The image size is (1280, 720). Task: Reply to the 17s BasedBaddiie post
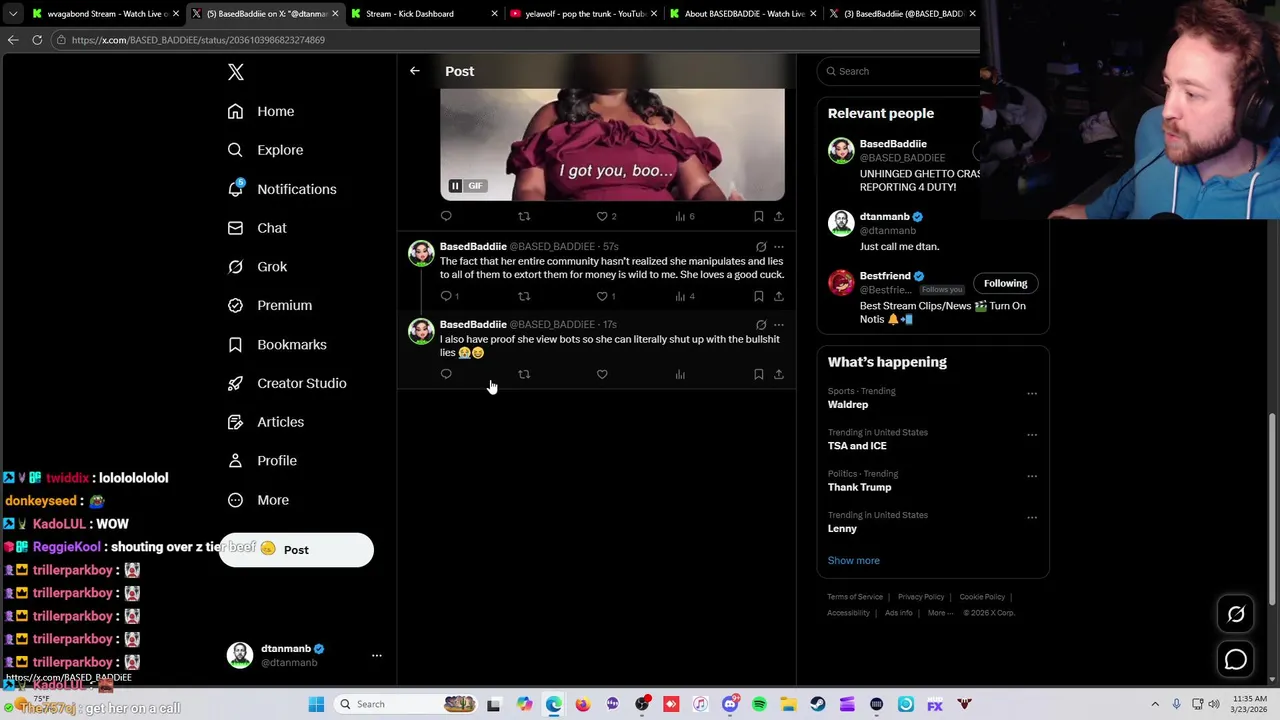coord(446,374)
